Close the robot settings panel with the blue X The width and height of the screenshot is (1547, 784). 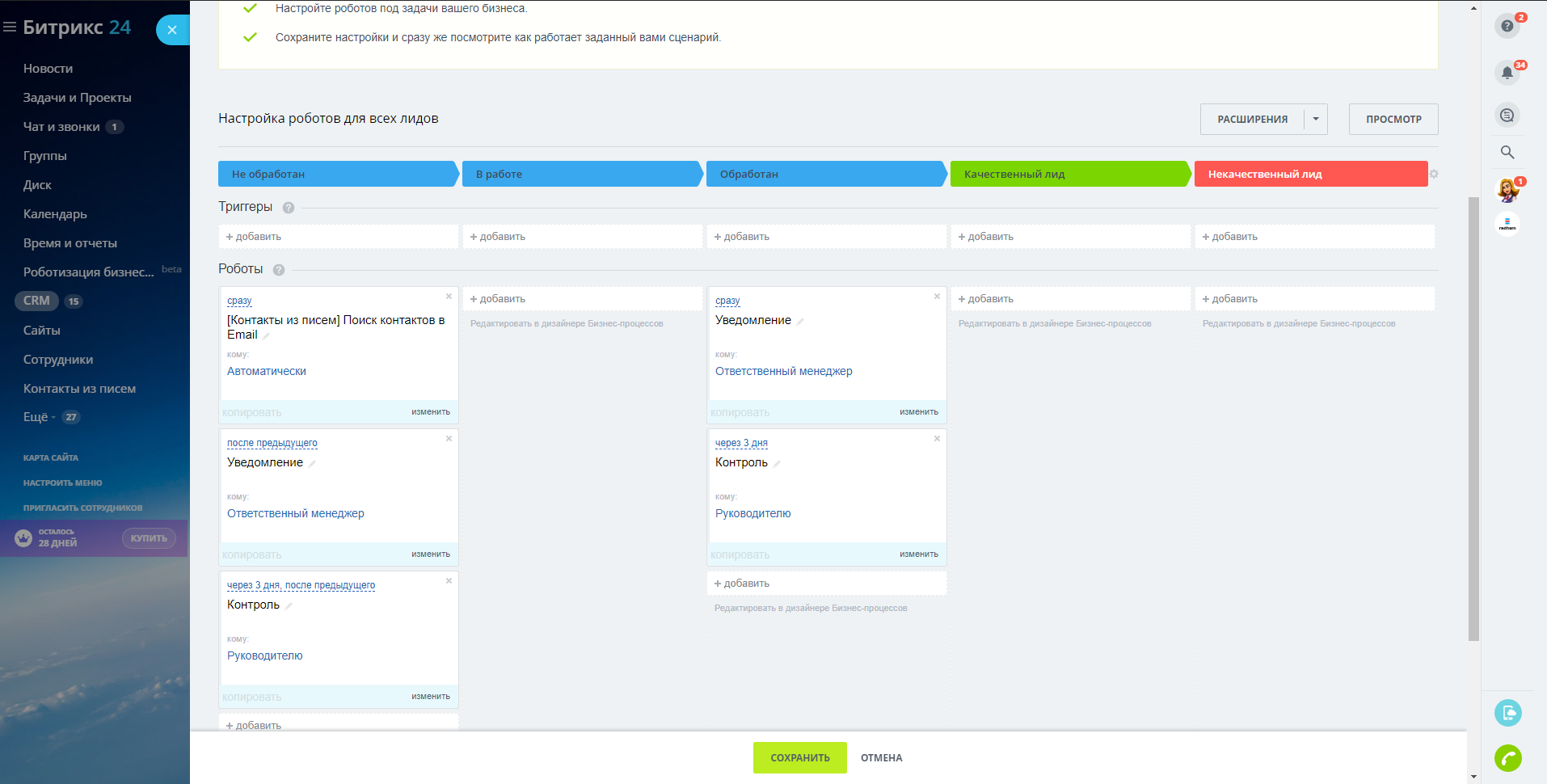click(x=172, y=30)
